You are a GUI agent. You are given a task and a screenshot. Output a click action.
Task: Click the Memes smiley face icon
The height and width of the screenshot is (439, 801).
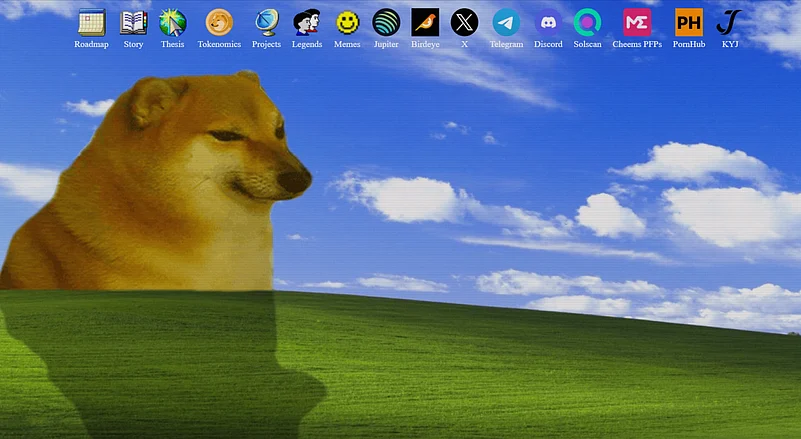pos(347,22)
